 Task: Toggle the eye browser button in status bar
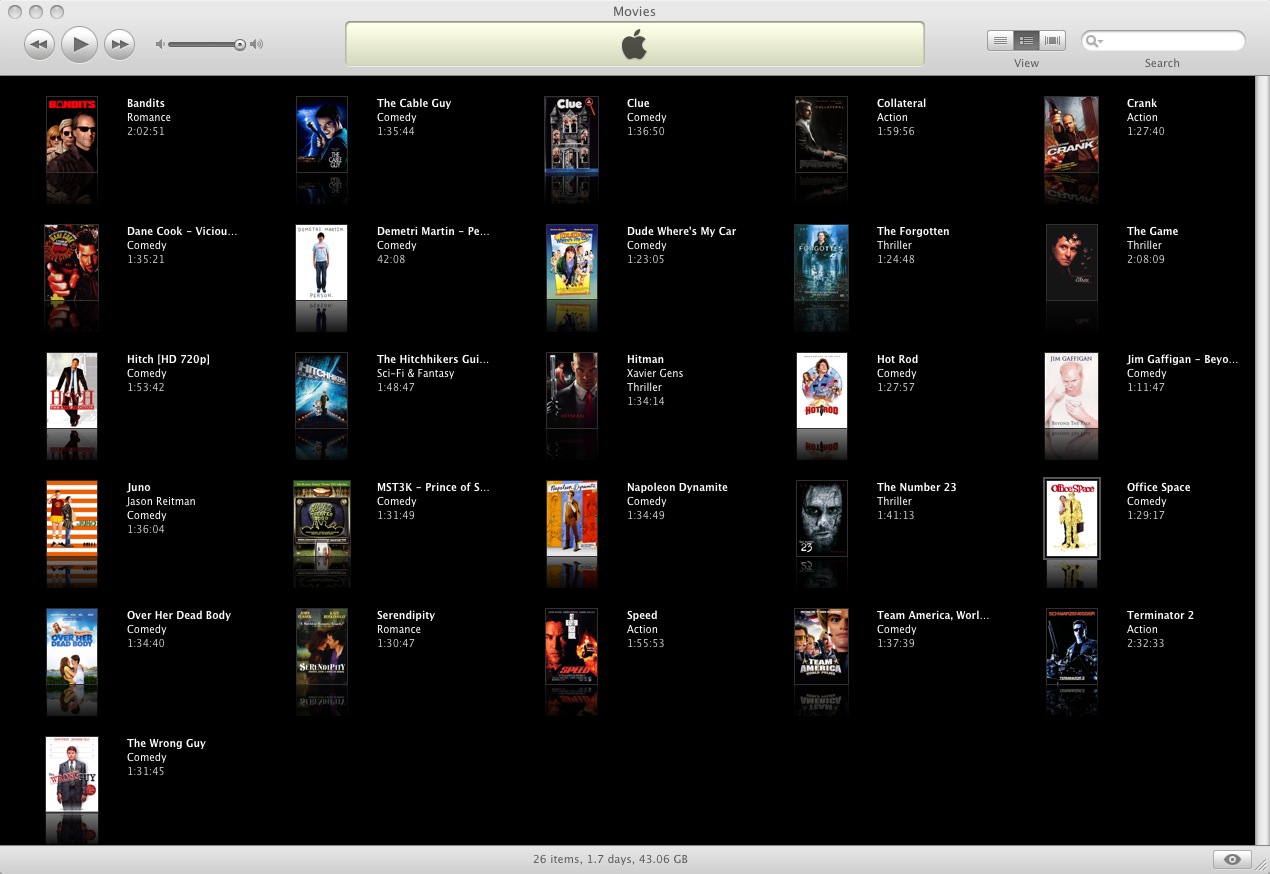[1232, 859]
